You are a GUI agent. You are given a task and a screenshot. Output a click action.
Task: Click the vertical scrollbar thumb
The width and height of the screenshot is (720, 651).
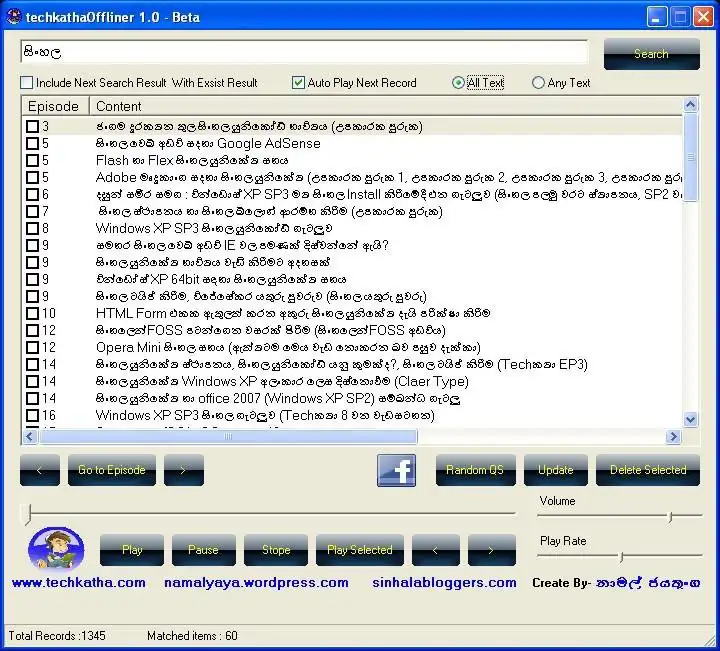(690, 157)
